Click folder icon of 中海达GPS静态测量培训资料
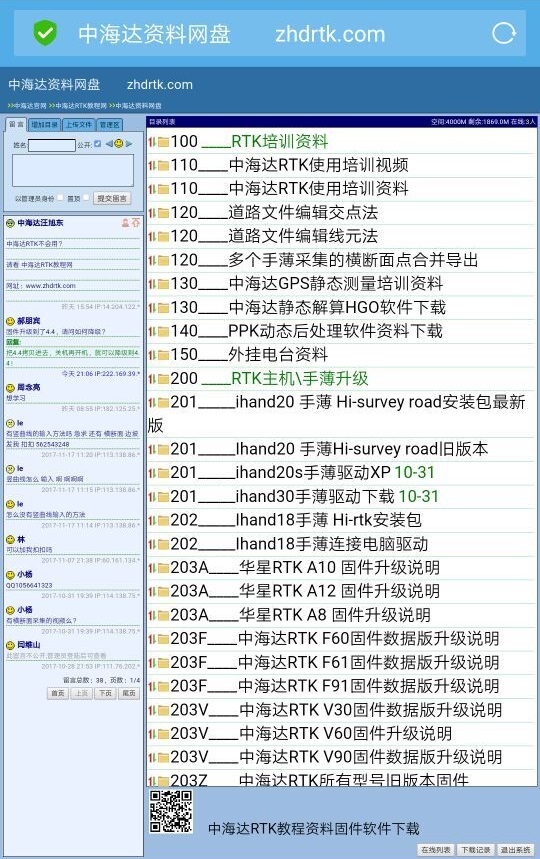The width and height of the screenshot is (540, 859). tap(163, 284)
